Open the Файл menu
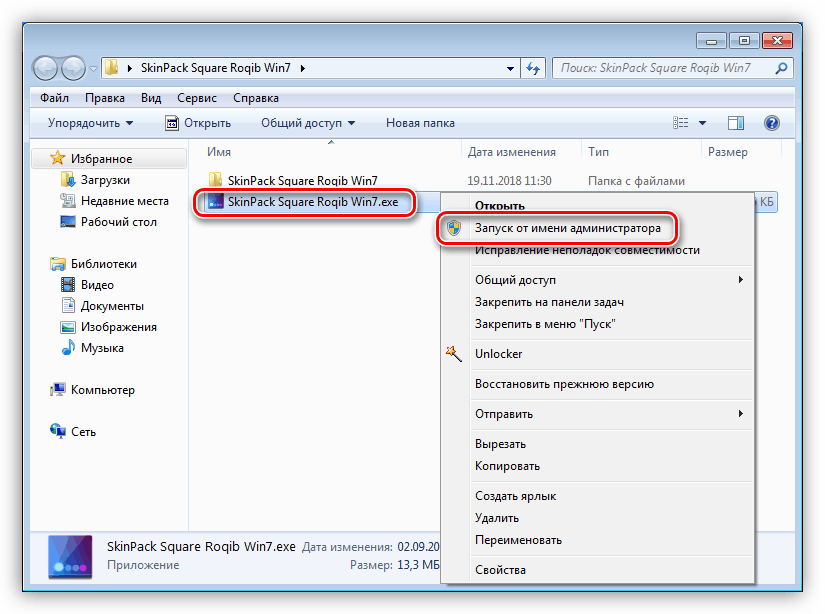The width and height of the screenshot is (825, 614). pos(54,98)
